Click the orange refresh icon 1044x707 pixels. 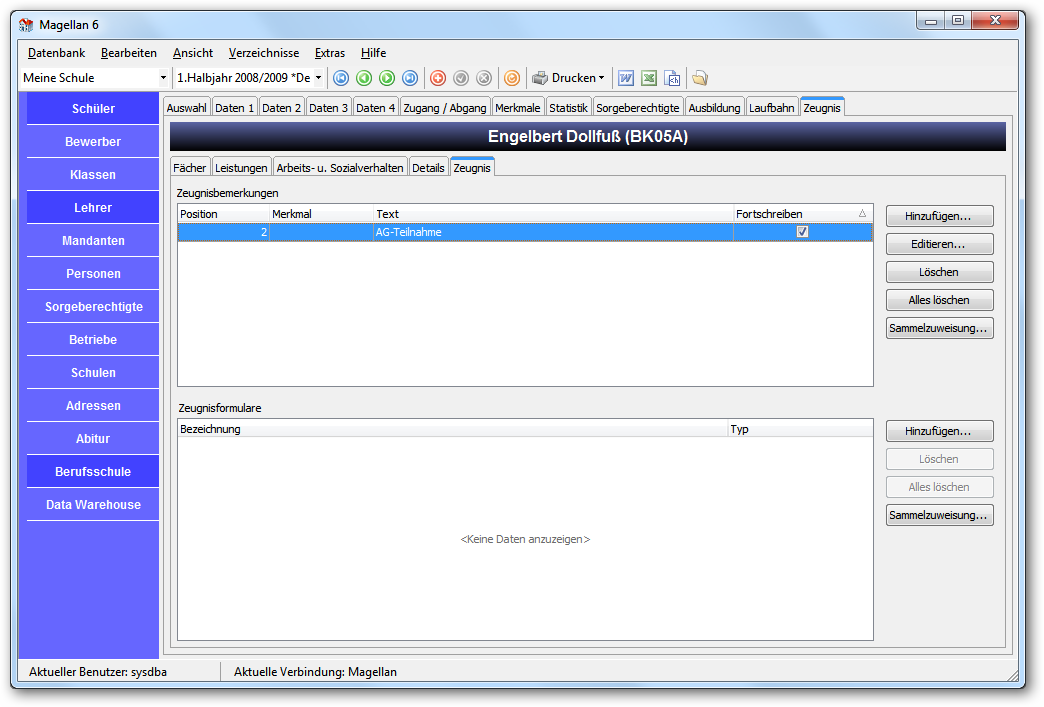[x=511, y=79]
